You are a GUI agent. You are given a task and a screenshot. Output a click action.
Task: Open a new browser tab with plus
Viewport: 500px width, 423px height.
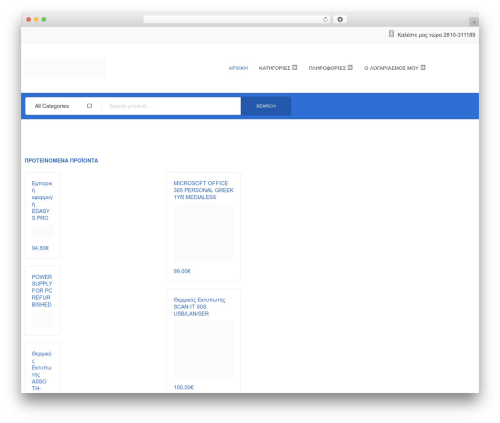(x=474, y=22)
